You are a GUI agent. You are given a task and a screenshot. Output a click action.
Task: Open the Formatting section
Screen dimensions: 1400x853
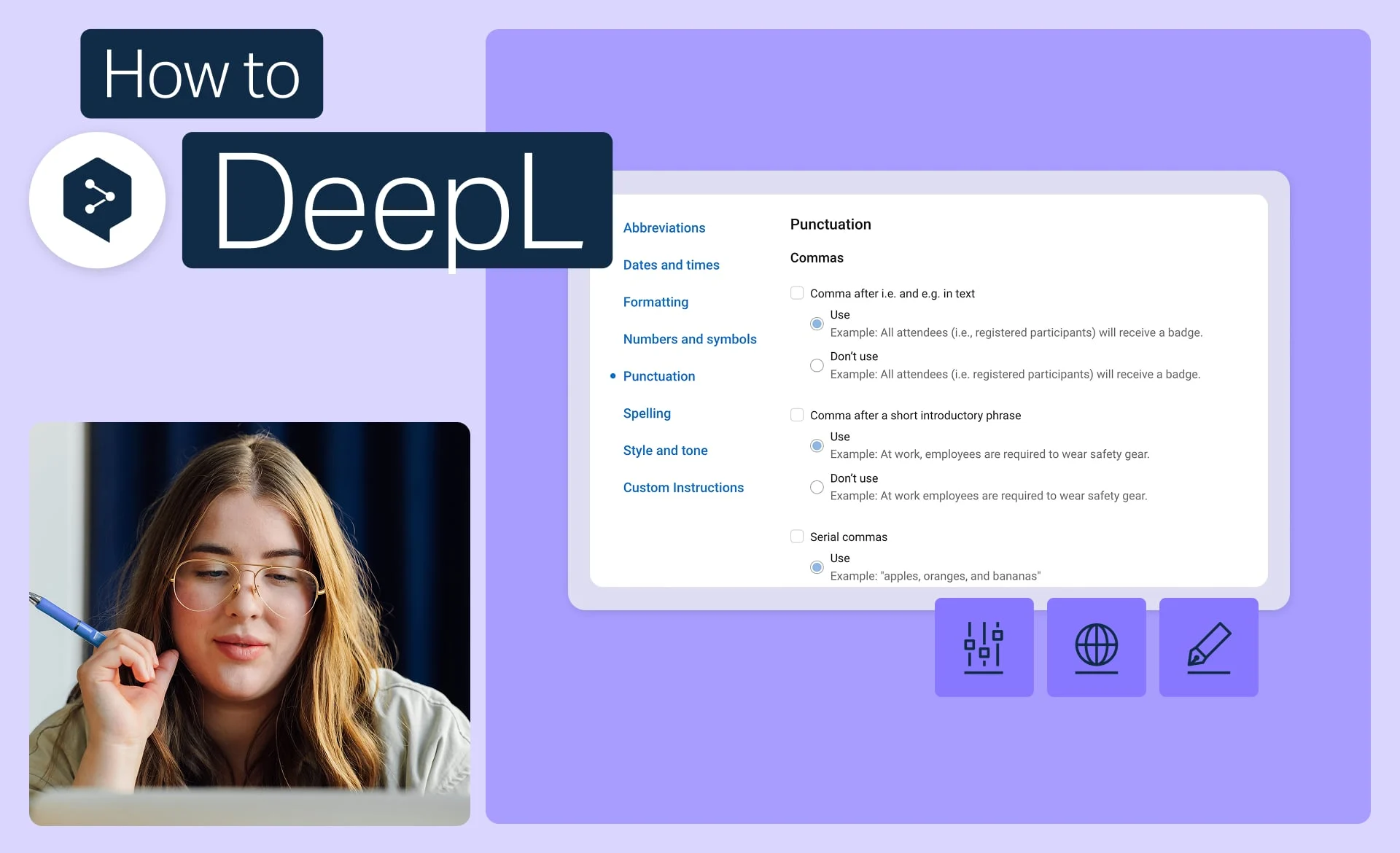(x=656, y=302)
